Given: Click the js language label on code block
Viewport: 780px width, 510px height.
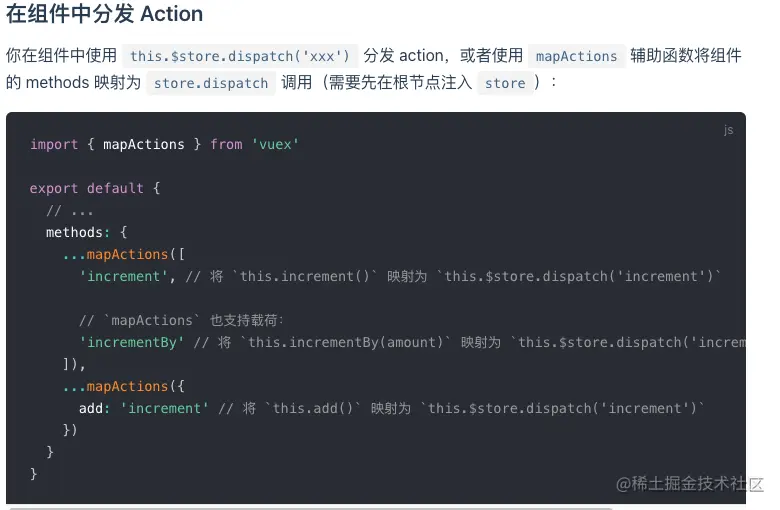Looking at the screenshot, I should [x=728, y=130].
